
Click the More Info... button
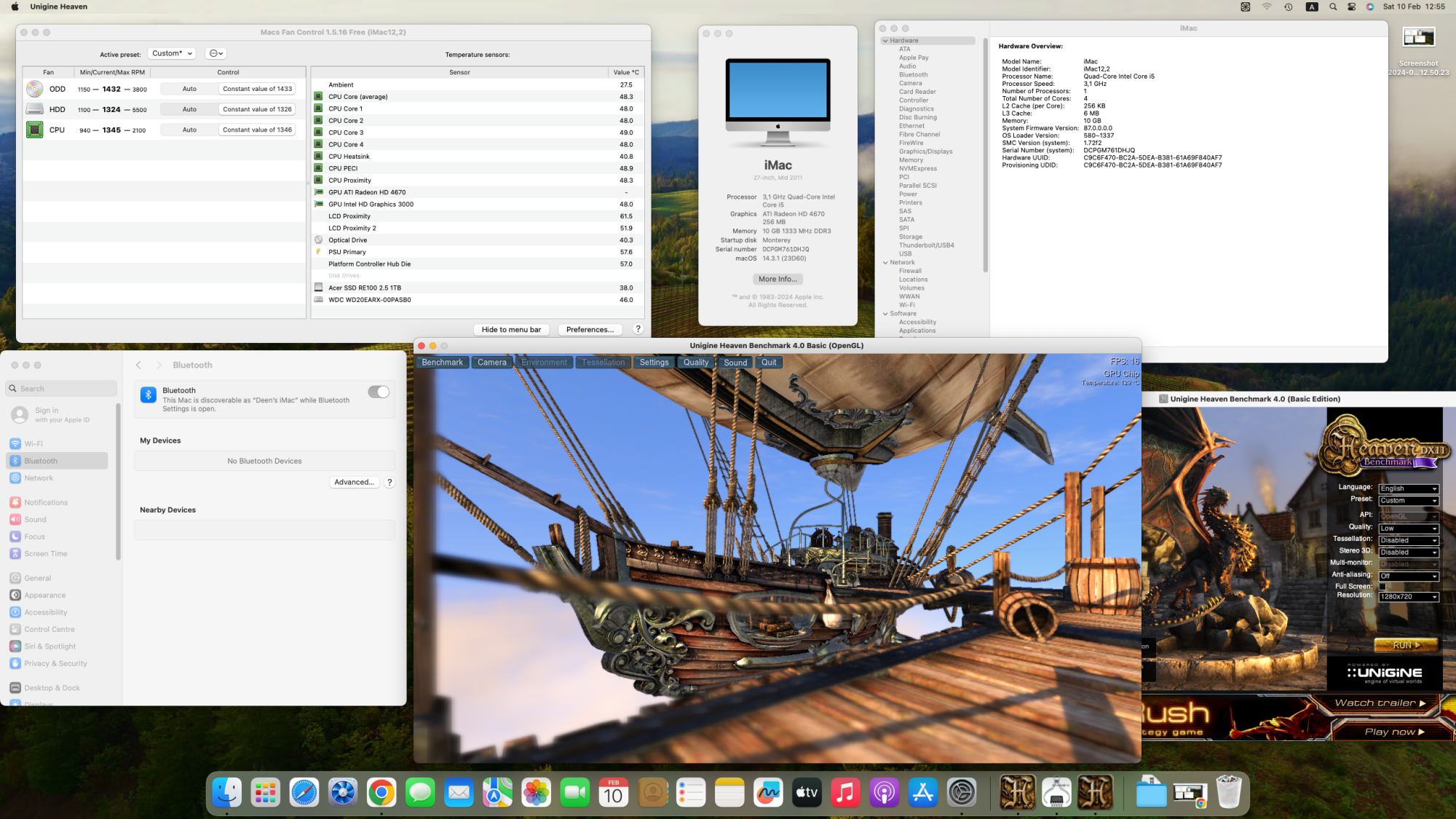[778, 280]
